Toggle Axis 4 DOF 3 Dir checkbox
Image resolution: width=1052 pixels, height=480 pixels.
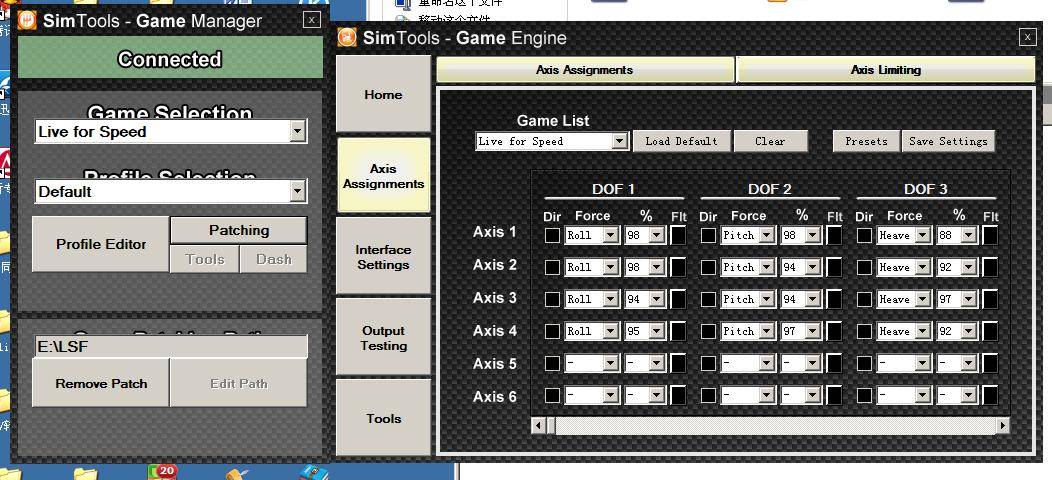[x=865, y=331]
